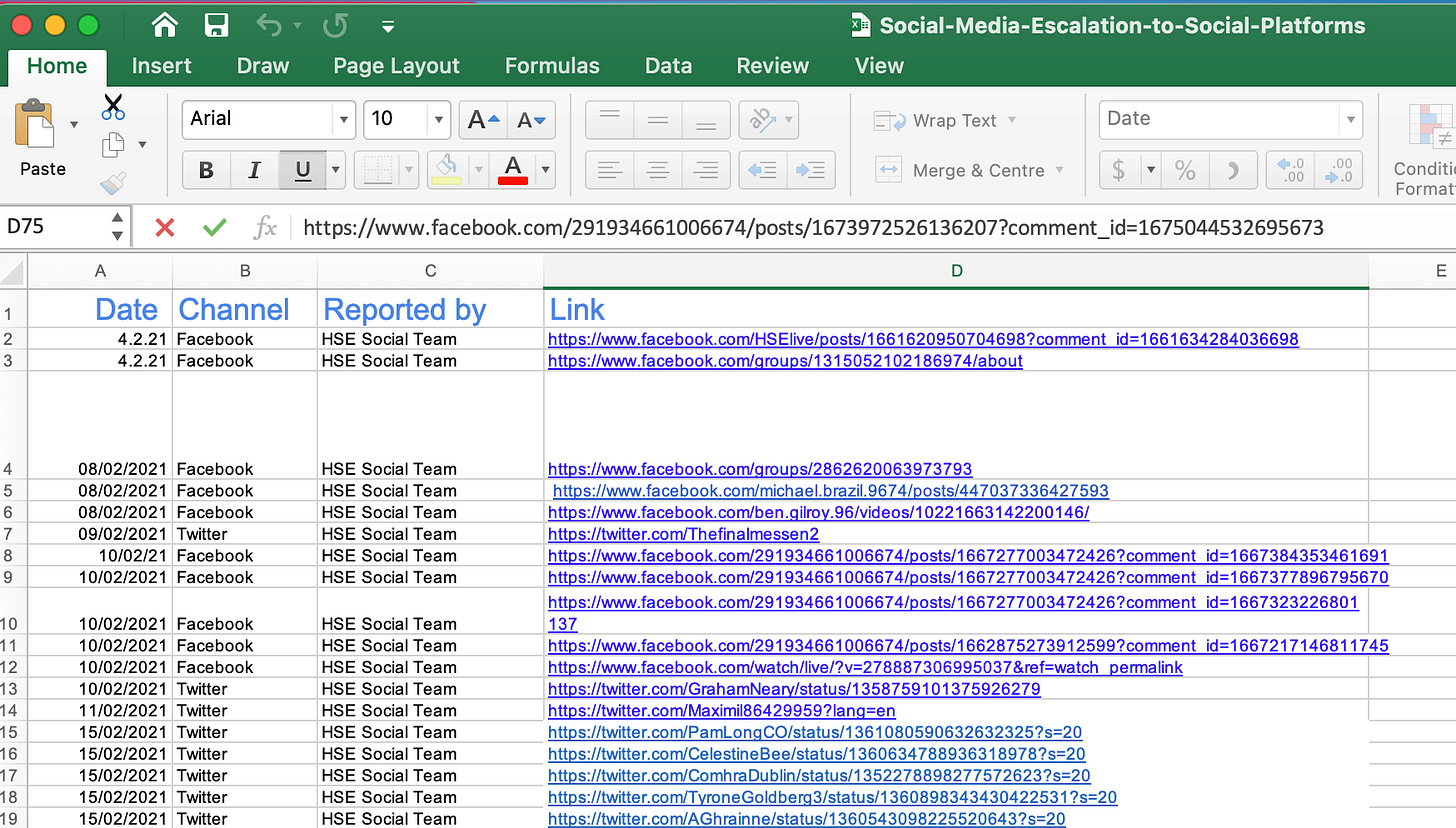
Task: Increase decimal places
Action: (1290, 170)
